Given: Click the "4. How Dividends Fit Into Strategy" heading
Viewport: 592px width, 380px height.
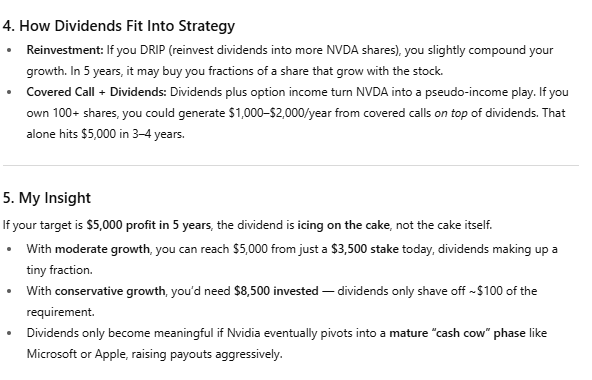Looking at the screenshot, I should (119, 26).
